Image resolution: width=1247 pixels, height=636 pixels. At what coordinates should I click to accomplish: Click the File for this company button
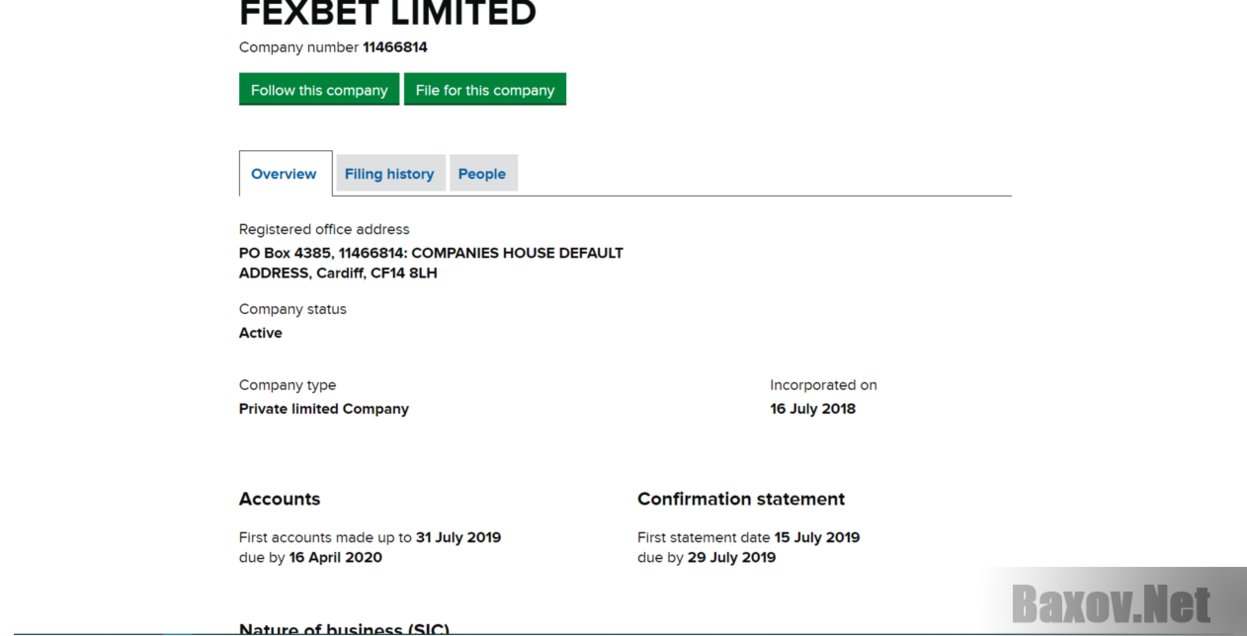[x=485, y=89]
